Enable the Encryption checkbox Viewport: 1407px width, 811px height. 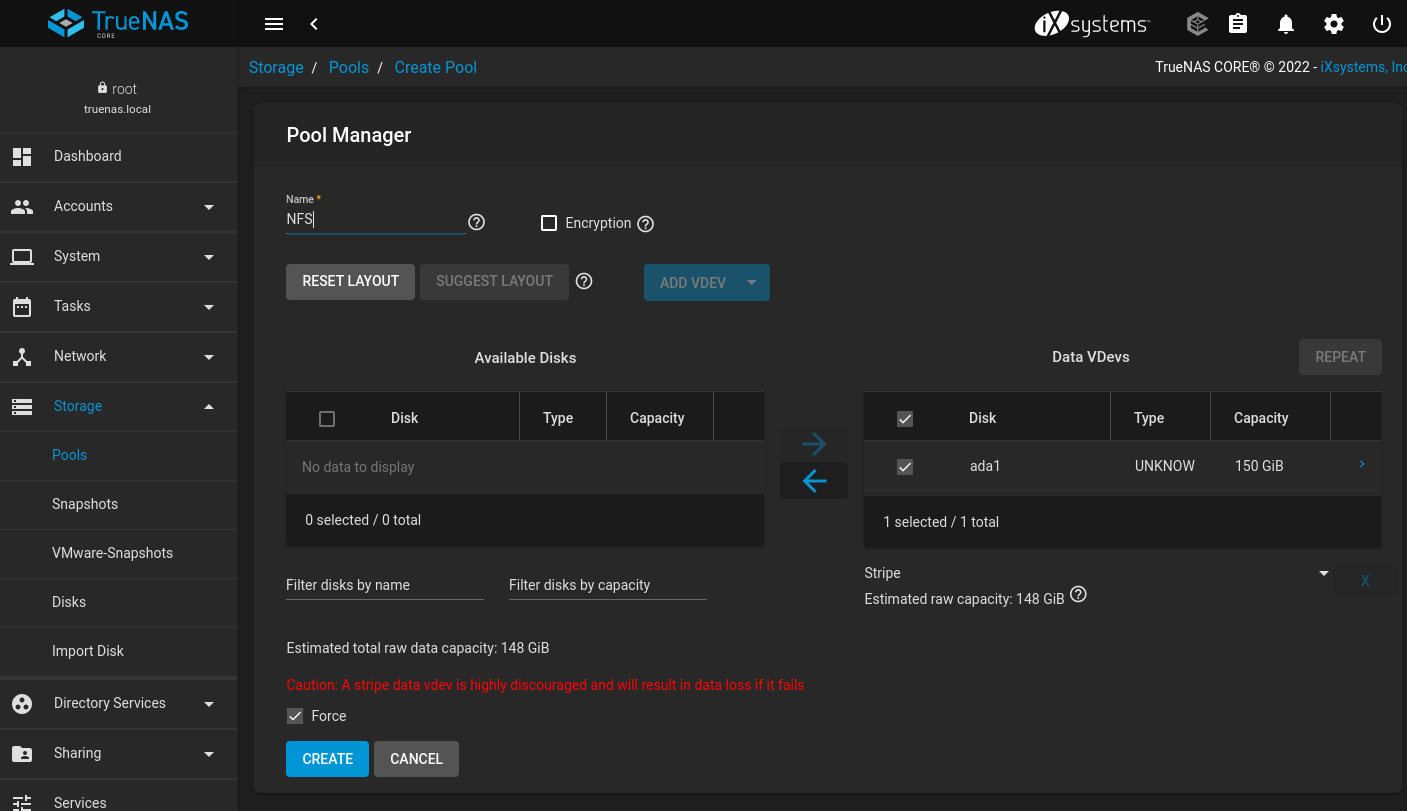[549, 223]
